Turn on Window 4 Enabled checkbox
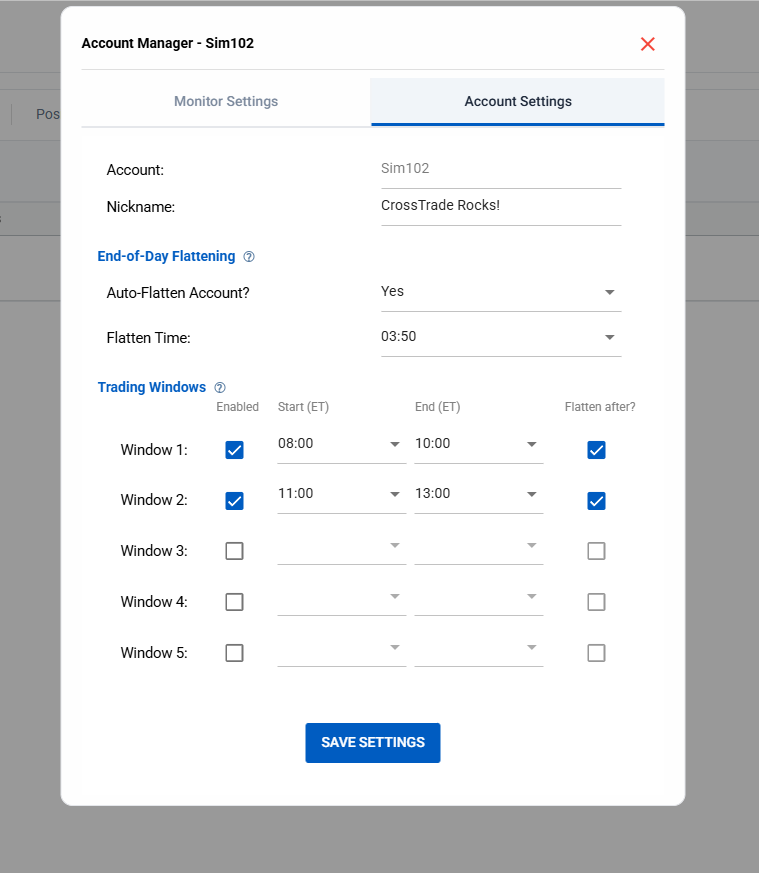 [234, 602]
